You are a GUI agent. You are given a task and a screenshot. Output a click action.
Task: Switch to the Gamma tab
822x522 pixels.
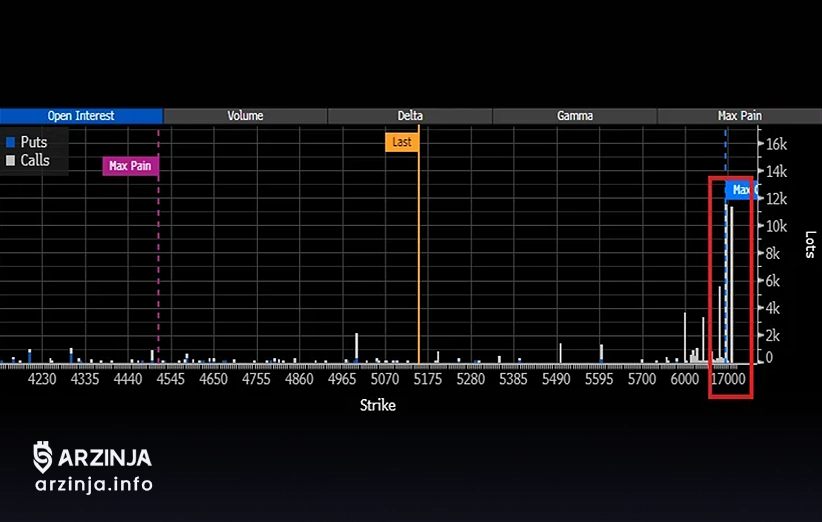[x=574, y=116]
